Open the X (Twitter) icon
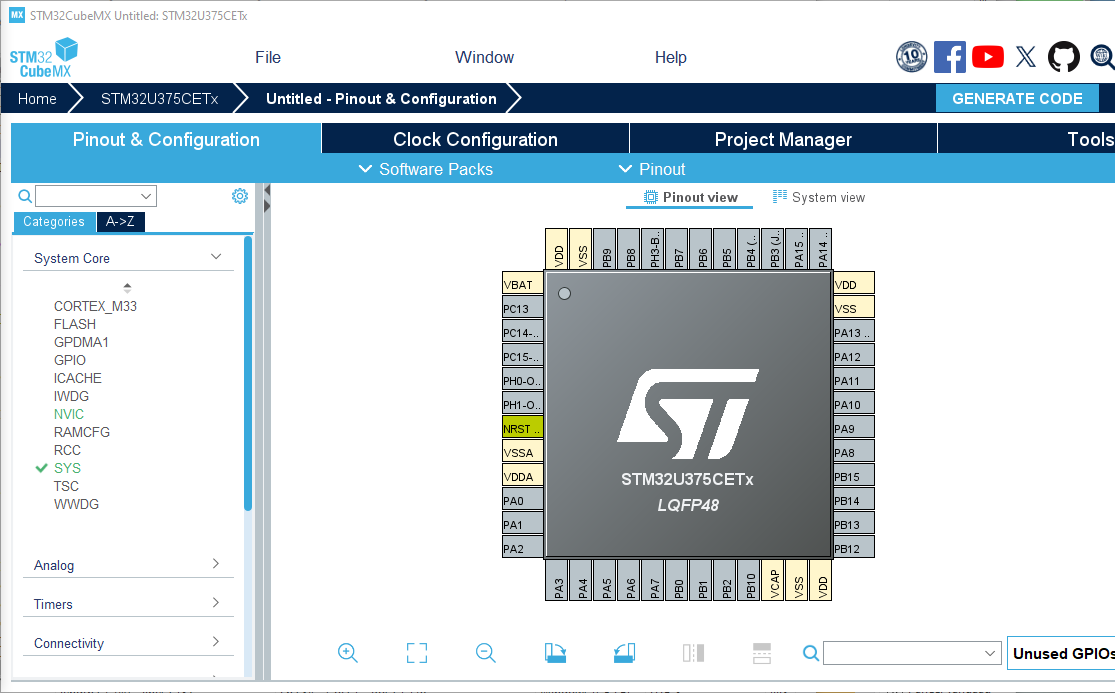 coord(1025,57)
